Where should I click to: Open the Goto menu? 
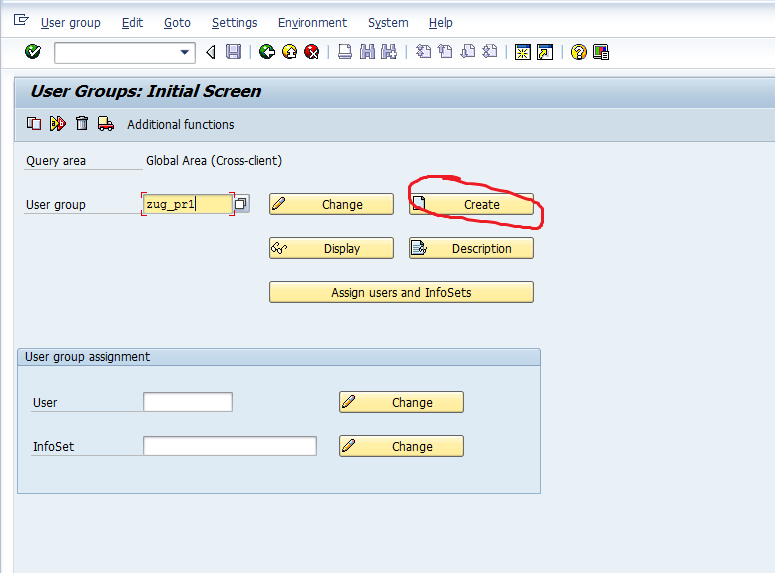click(x=177, y=23)
